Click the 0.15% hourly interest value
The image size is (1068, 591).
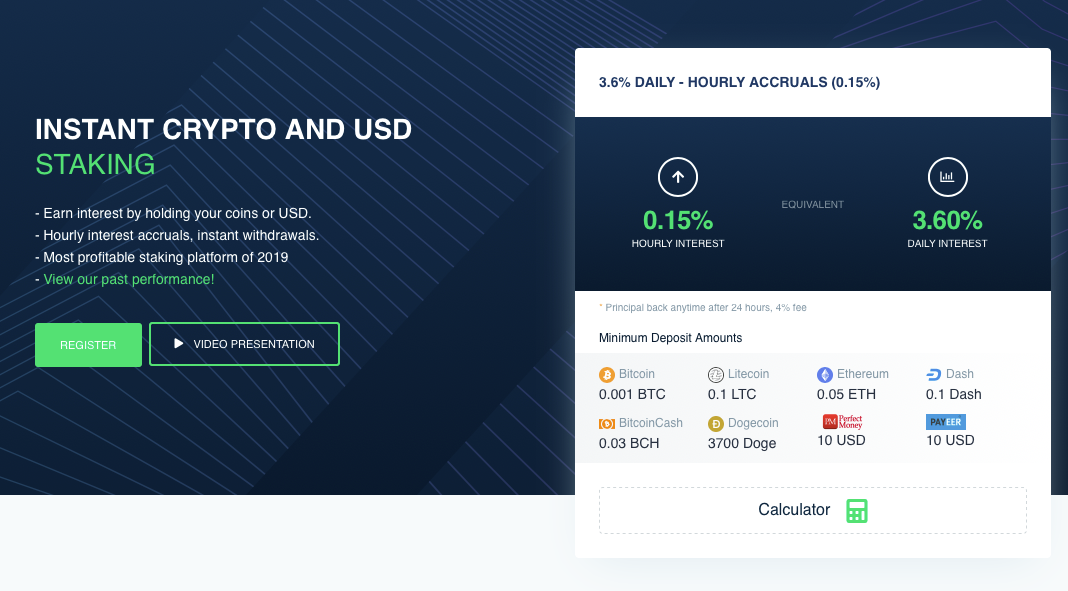[678, 220]
